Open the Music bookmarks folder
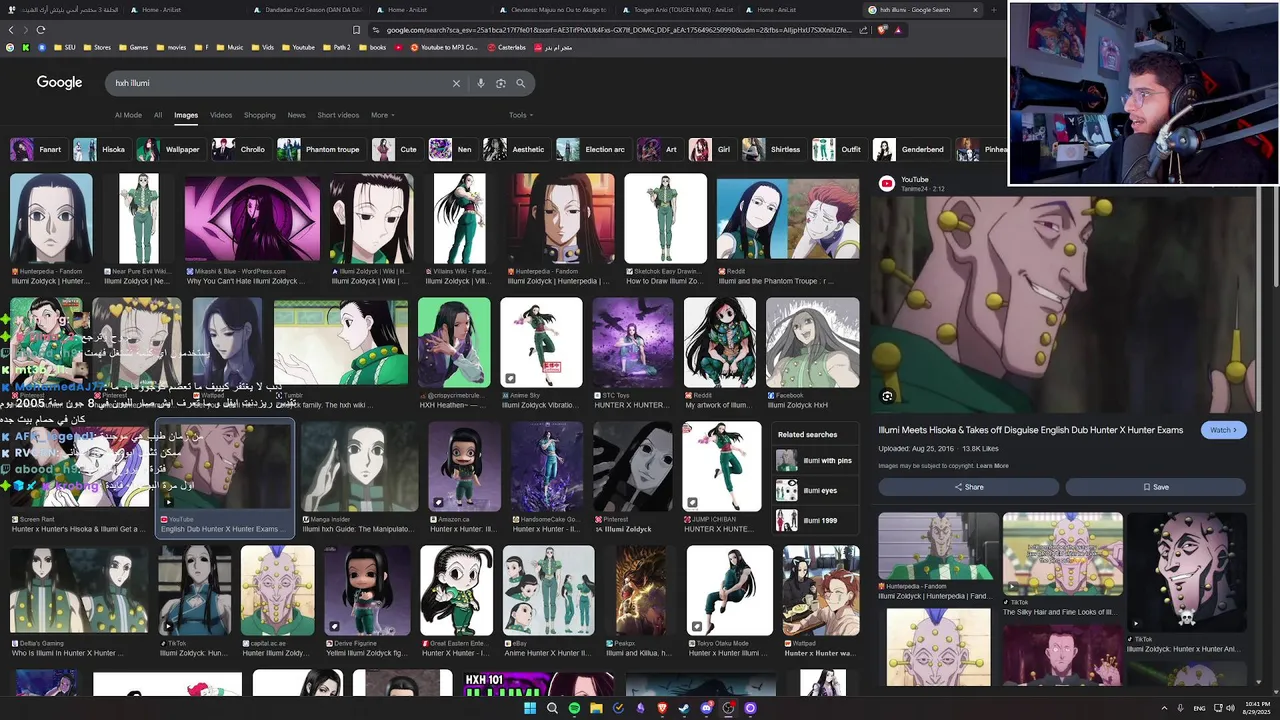Image resolution: width=1280 pixels, height=720 pixels. 229,47
